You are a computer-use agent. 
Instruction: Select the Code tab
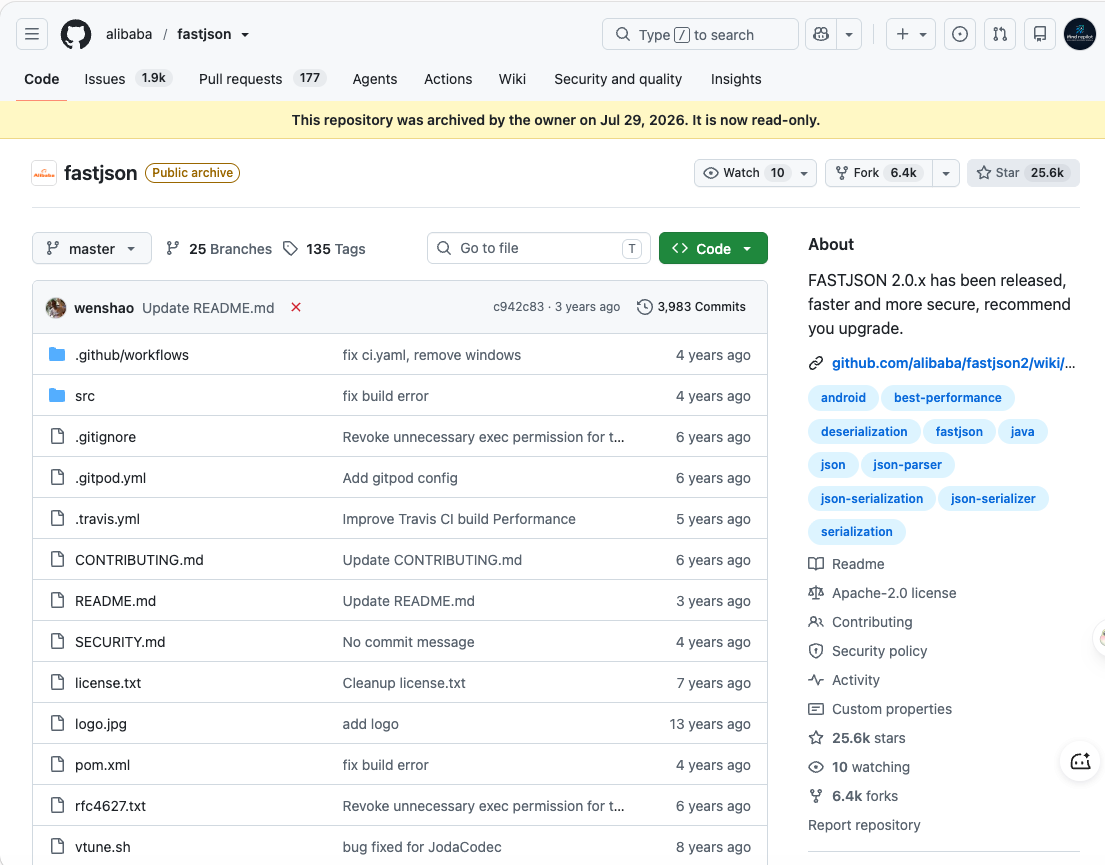click(42, 79)
